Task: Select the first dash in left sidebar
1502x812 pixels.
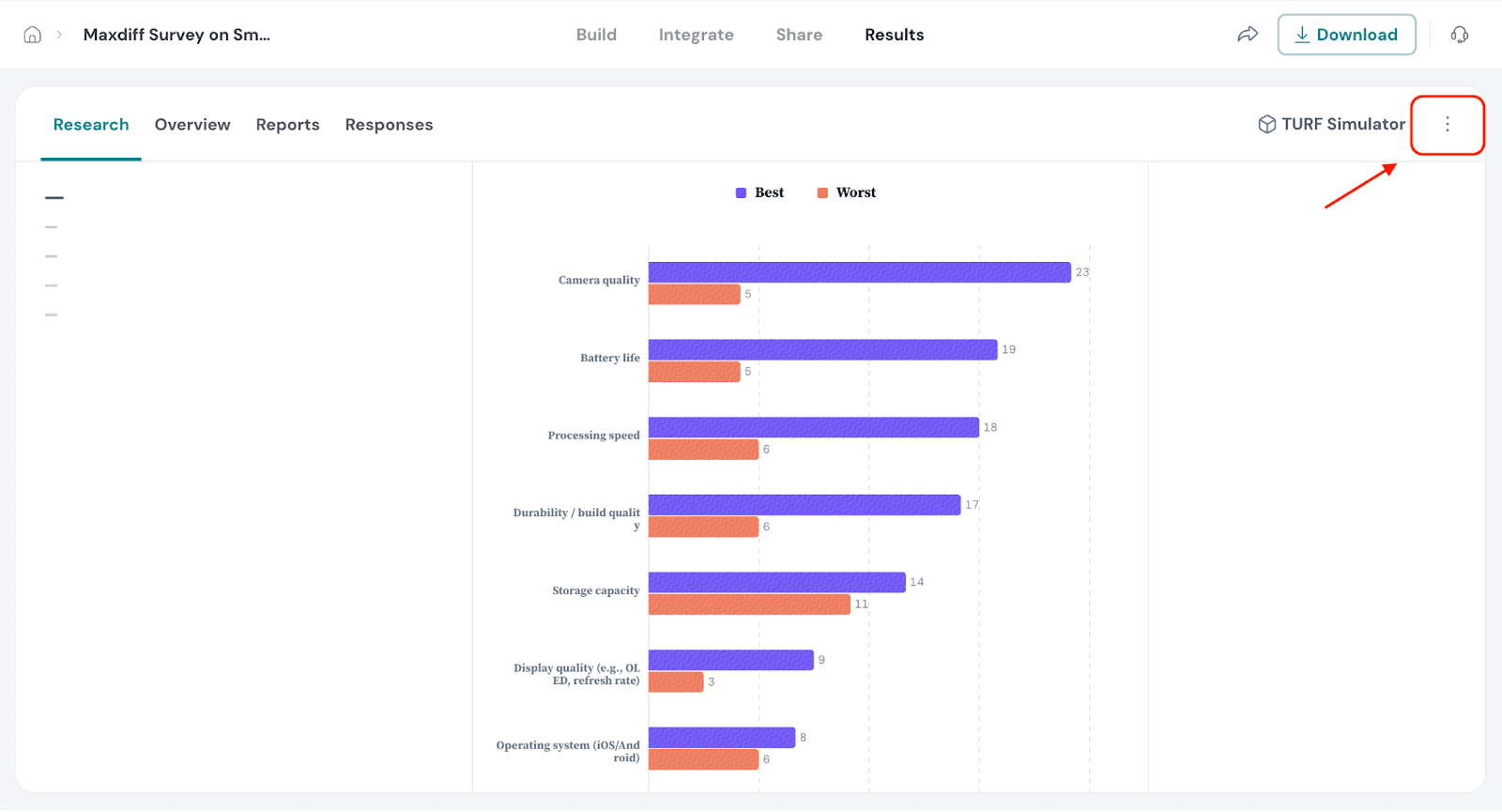Action: 54,198
